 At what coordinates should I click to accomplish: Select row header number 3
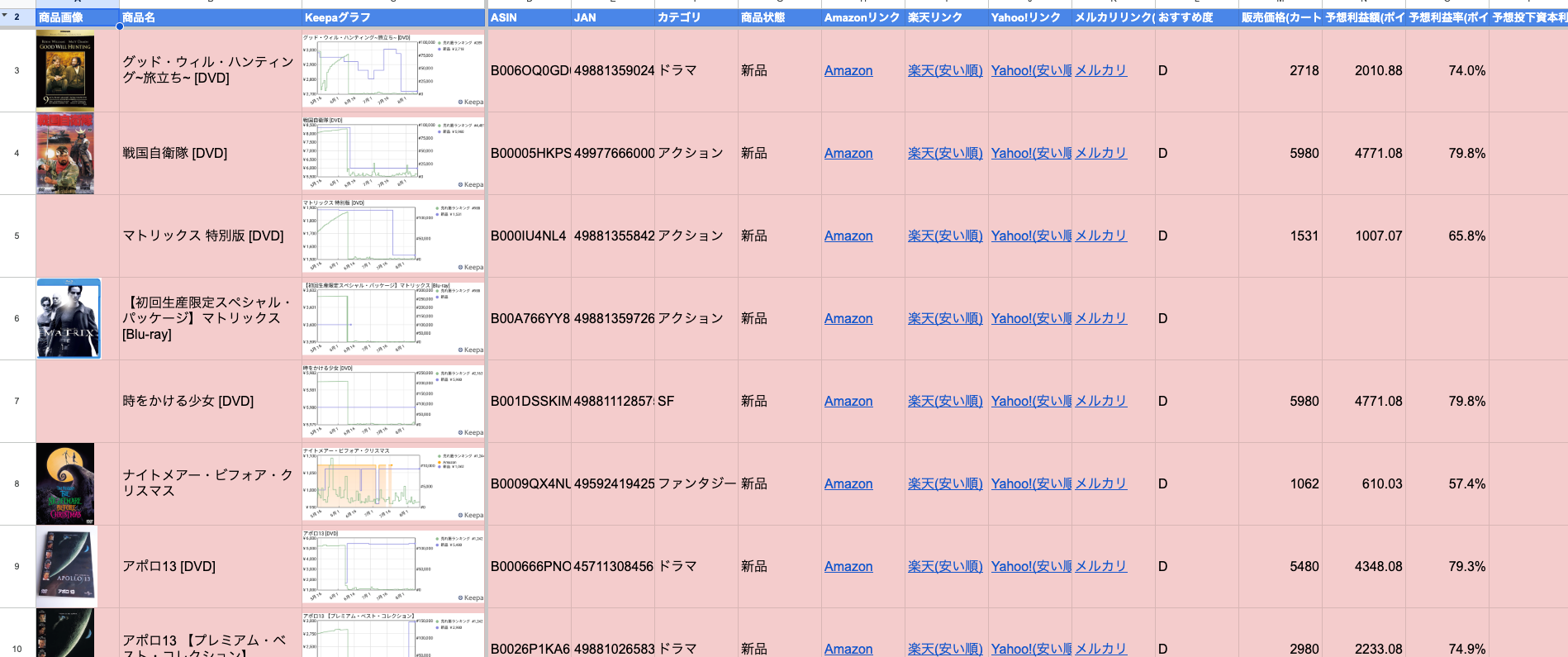tap(17, 70)
